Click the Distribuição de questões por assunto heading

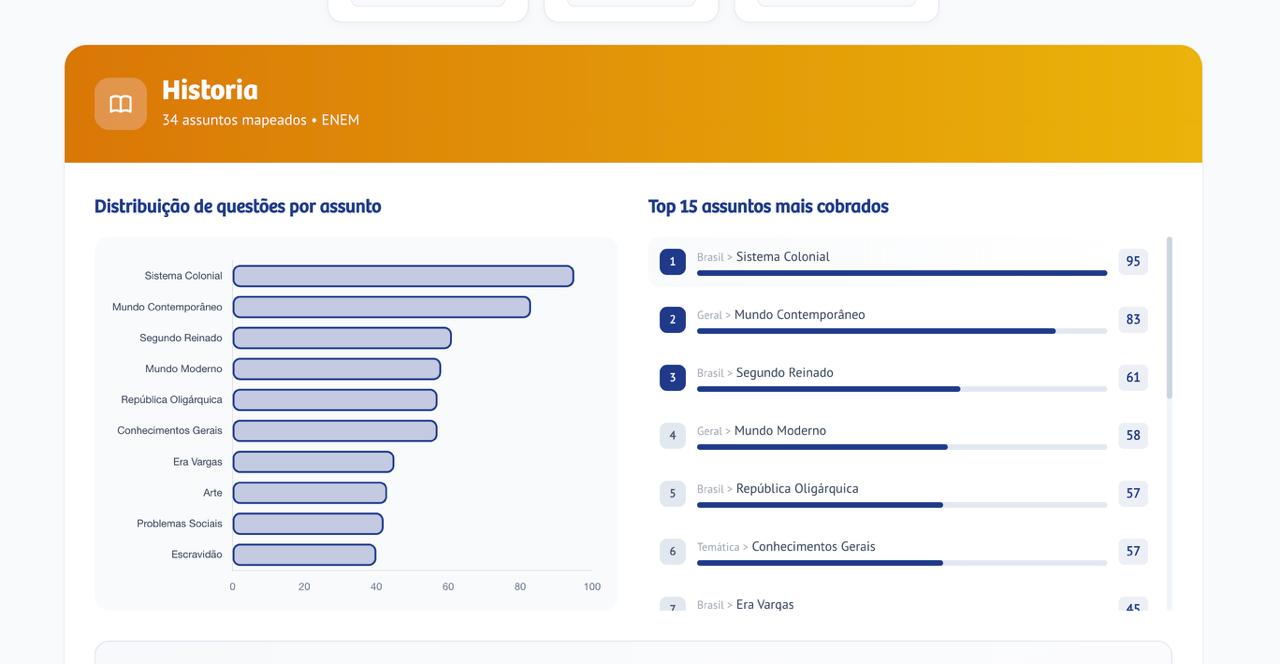(x=237, y=206)
